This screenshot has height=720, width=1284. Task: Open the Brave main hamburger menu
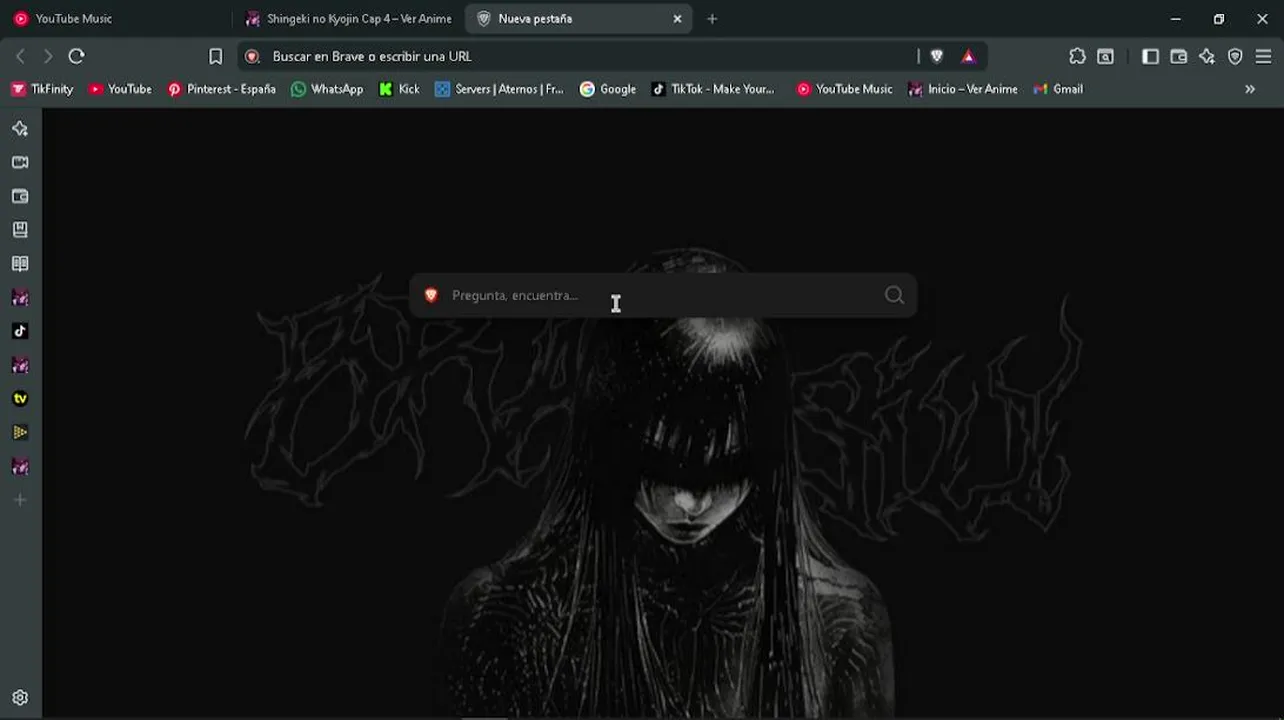point(1263,57)
